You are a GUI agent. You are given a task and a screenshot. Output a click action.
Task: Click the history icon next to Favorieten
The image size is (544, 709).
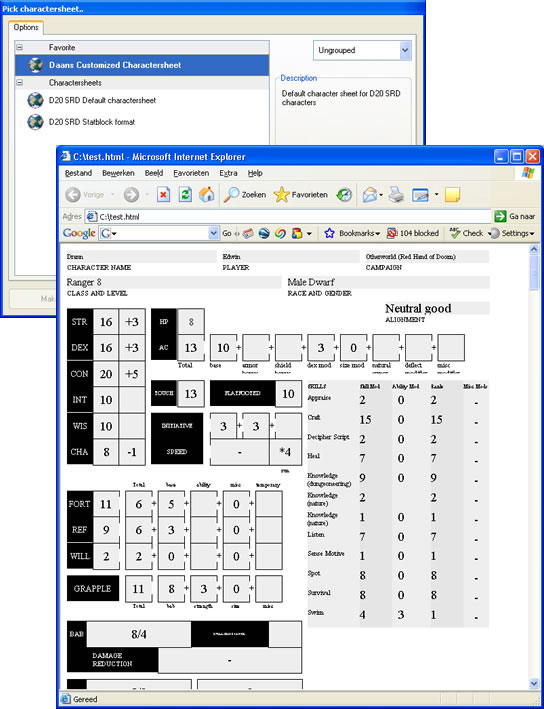coord(344,195)
